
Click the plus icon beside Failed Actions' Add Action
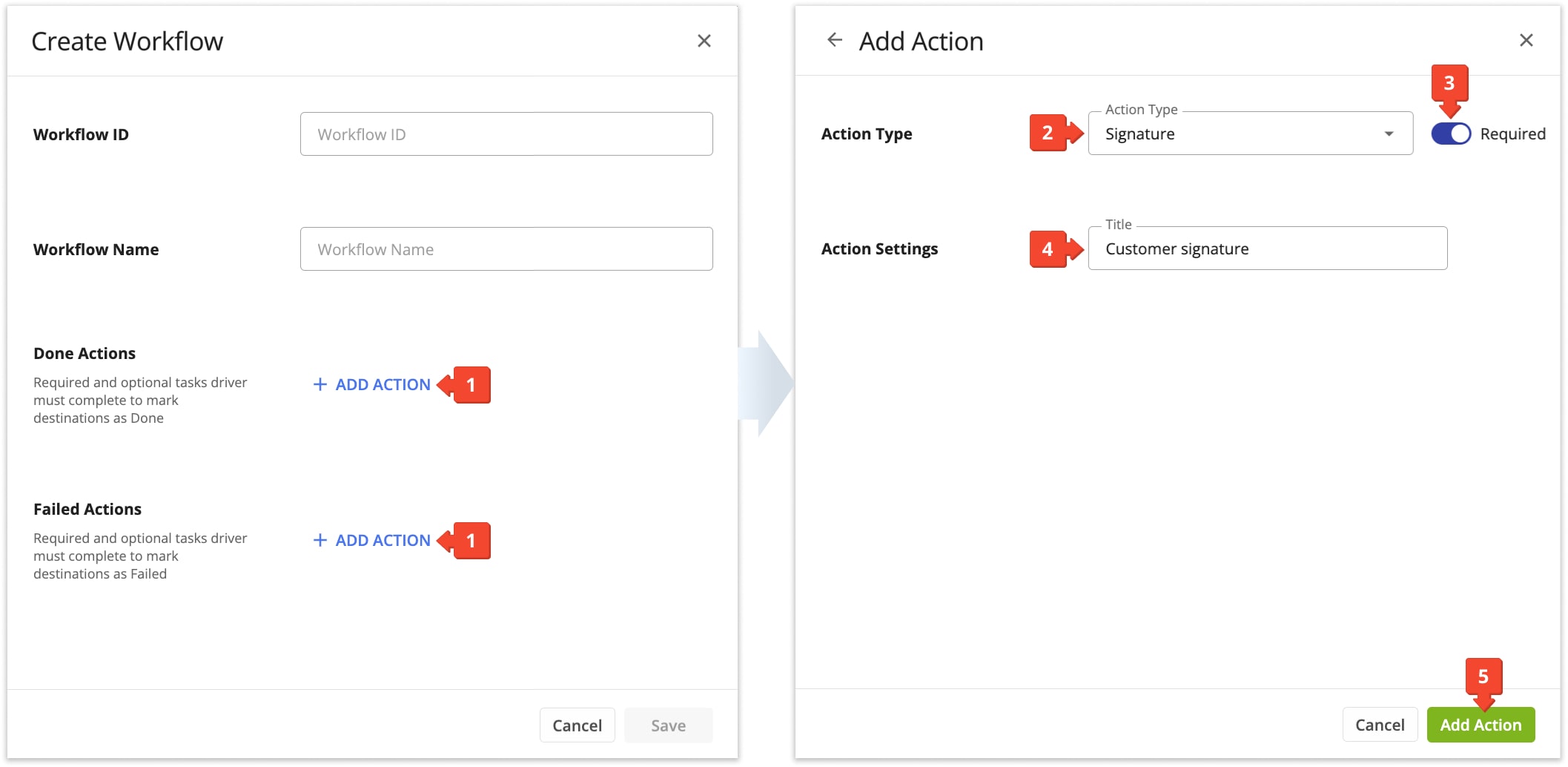point(320,540)
